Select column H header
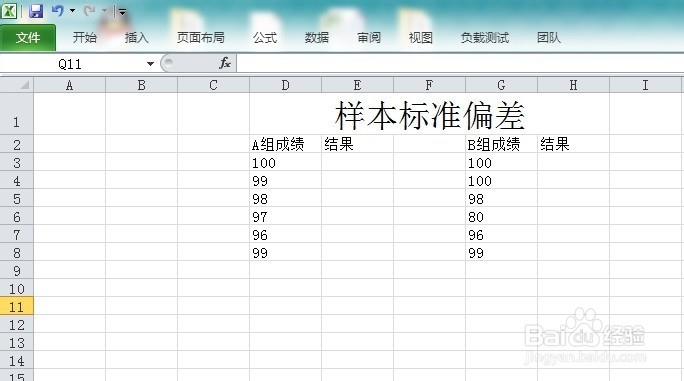This screenshot has width=684, height=381. click(x=573, y=85)
